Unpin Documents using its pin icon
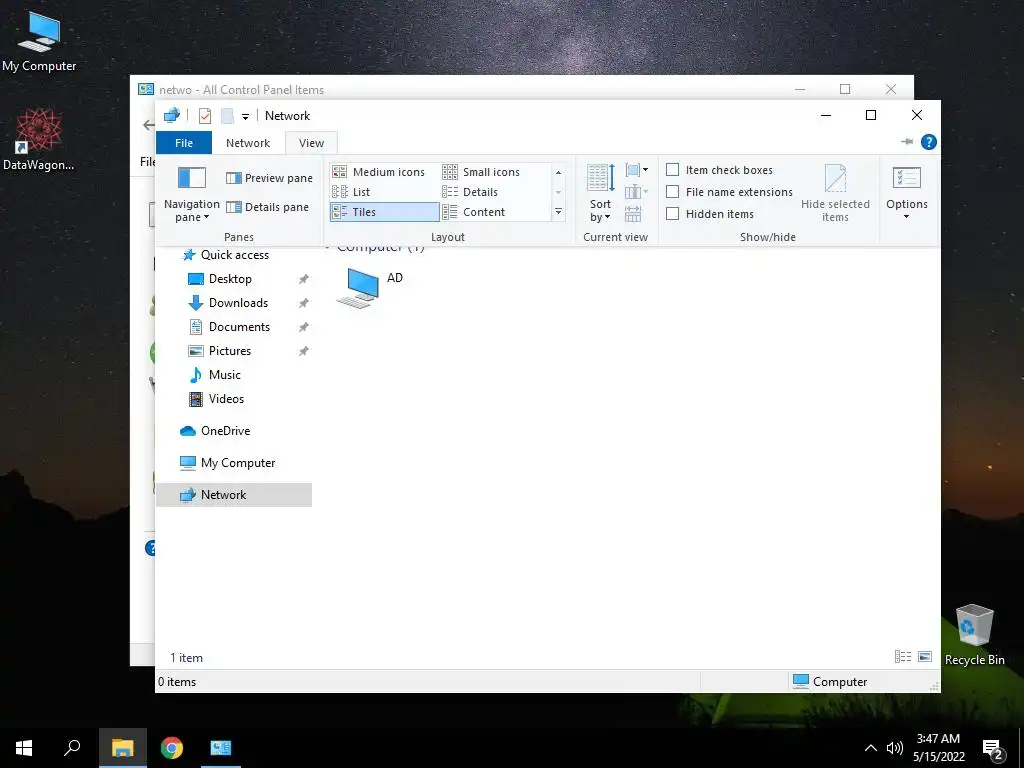The height and width of the screenshot is (768, 1024). pos(304,327)
